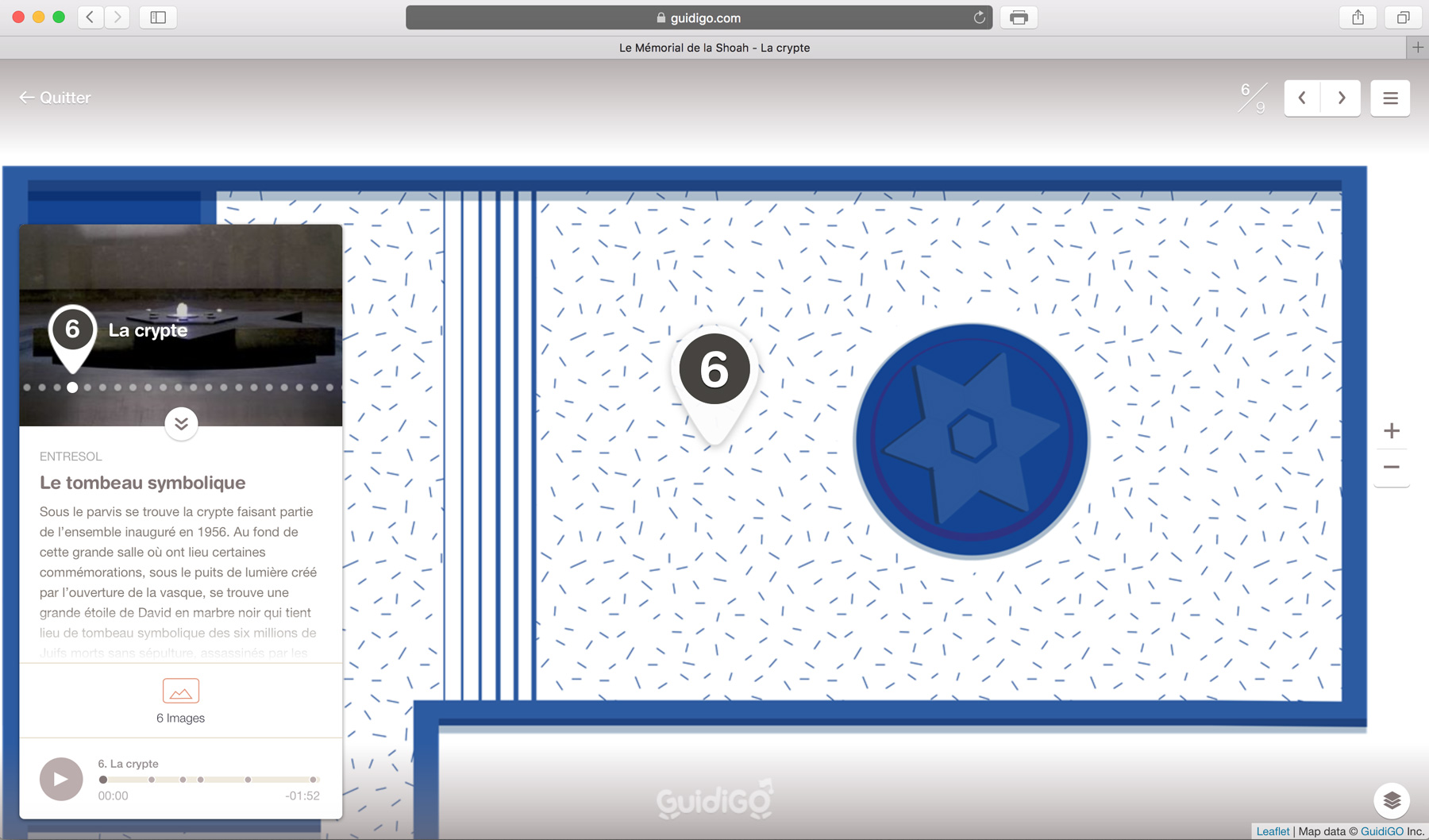This screenshot has height=840, width=1429.
Task: Play the La crypte audio track
Action: coord(61,779)
